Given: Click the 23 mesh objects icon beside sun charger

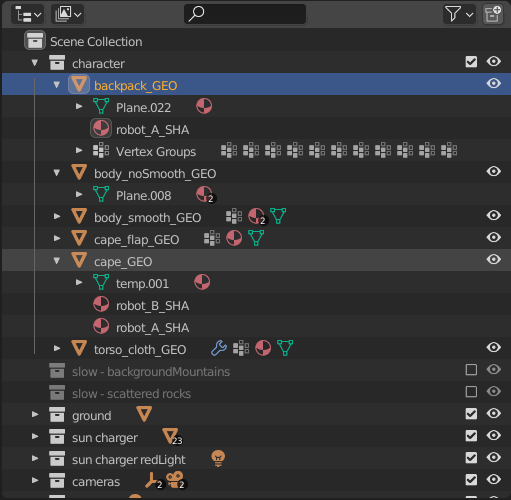Looking at the screenshot, I should pyautogui.click(x=172, y=437).
